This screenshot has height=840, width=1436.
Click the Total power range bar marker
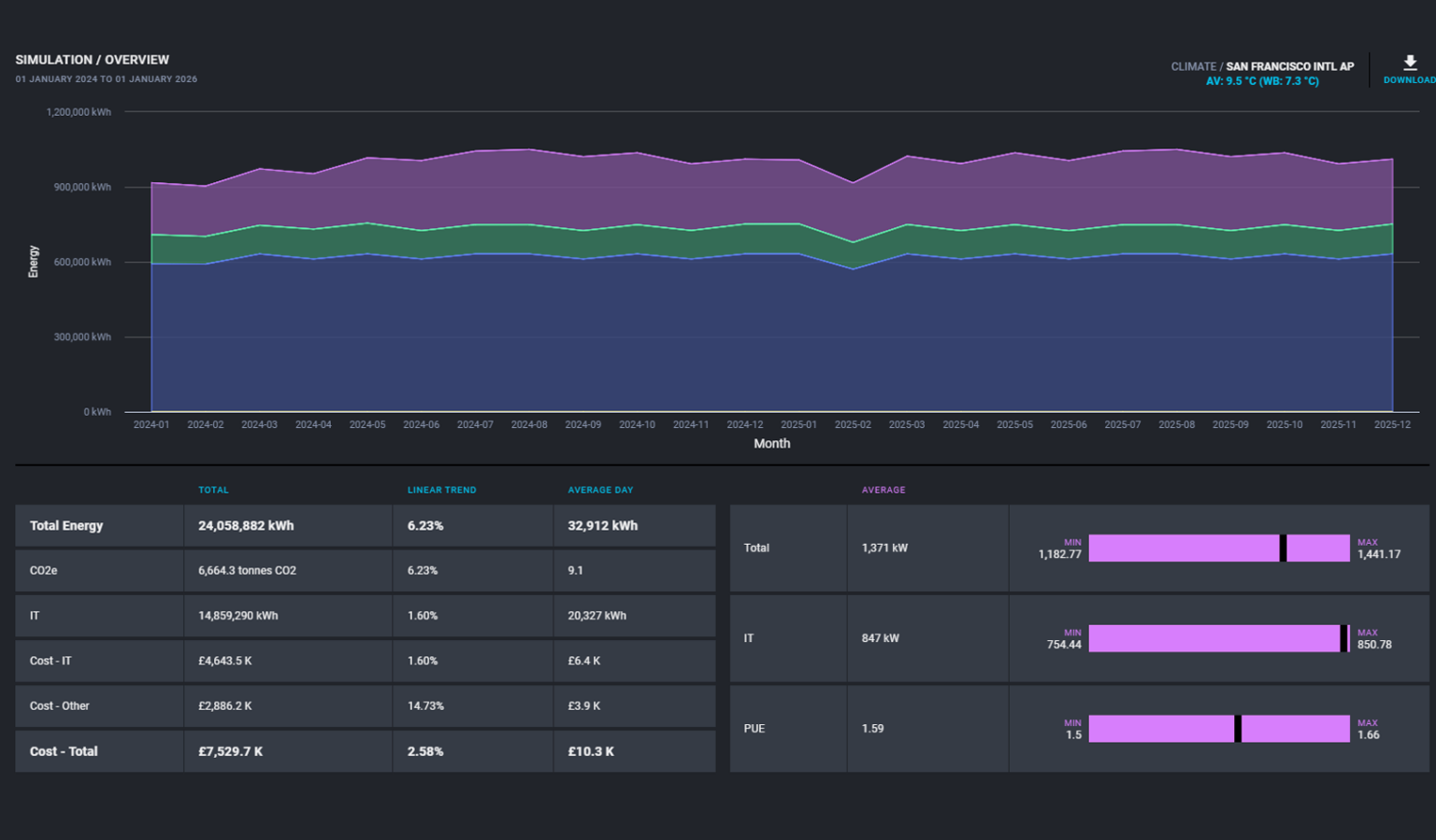point(1283,548)
